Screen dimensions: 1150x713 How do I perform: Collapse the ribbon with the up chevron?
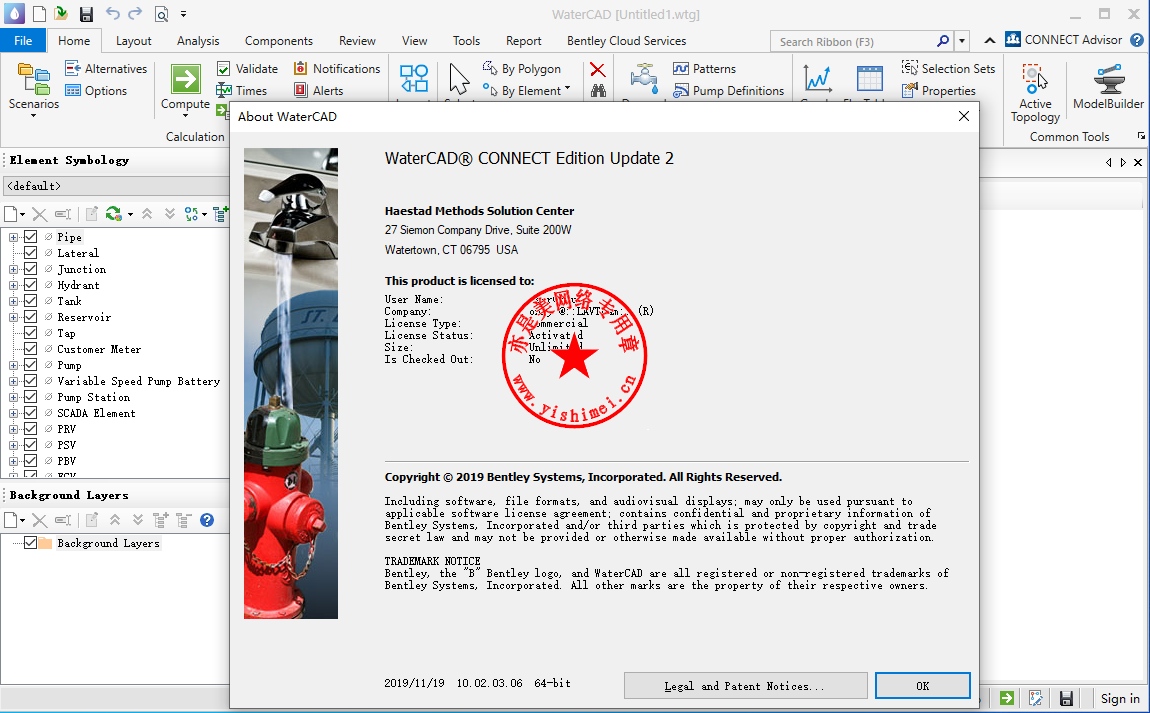pyautogui.click(x=989, y=40)
